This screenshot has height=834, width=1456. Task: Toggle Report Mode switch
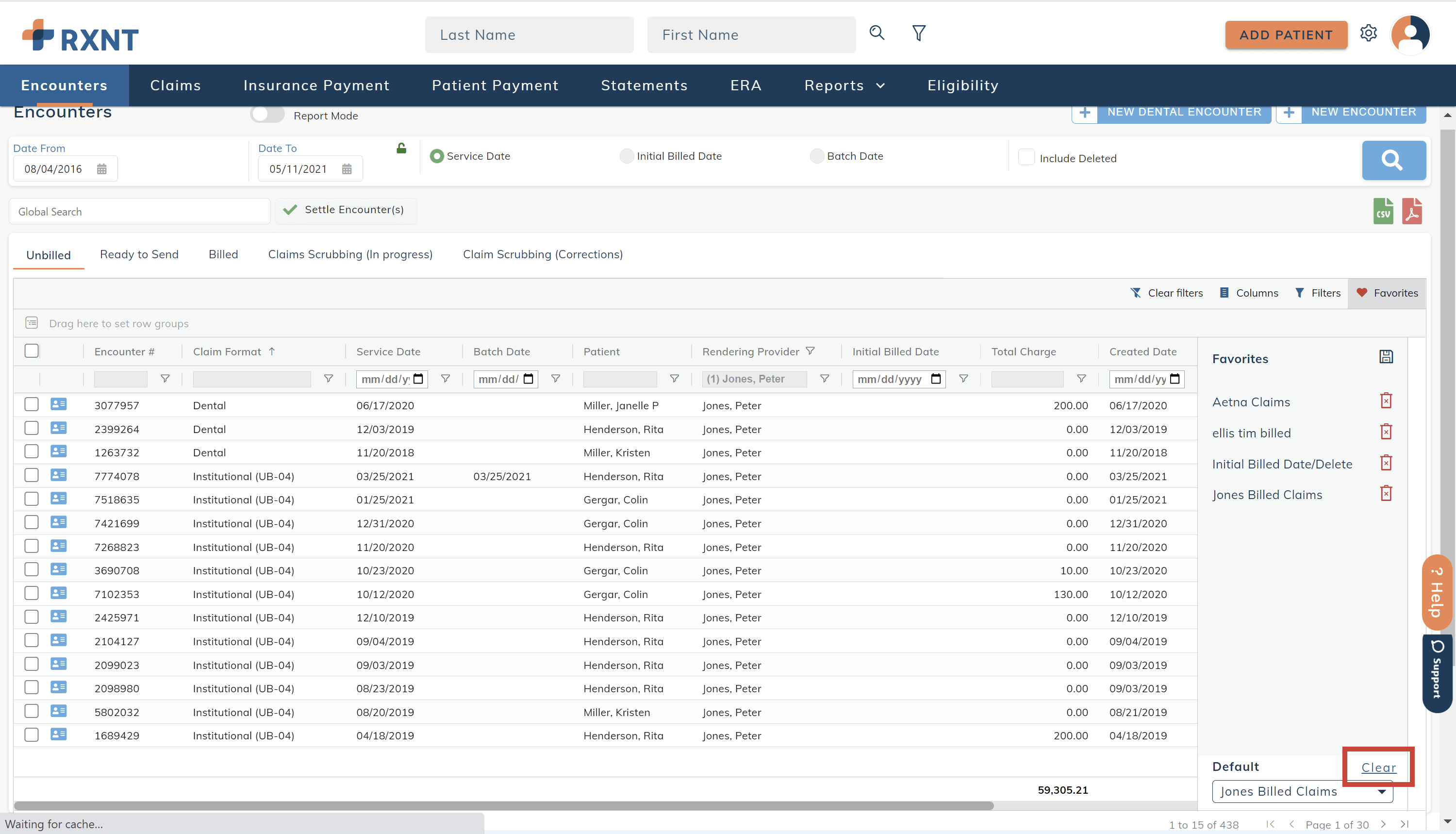click(267, 115)
